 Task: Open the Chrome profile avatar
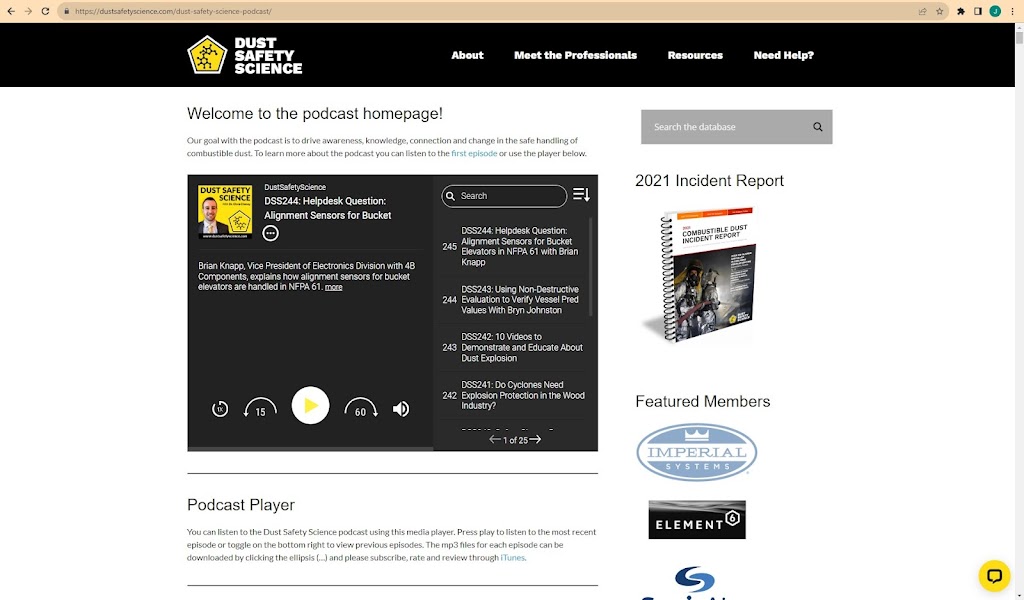point(995,11)
